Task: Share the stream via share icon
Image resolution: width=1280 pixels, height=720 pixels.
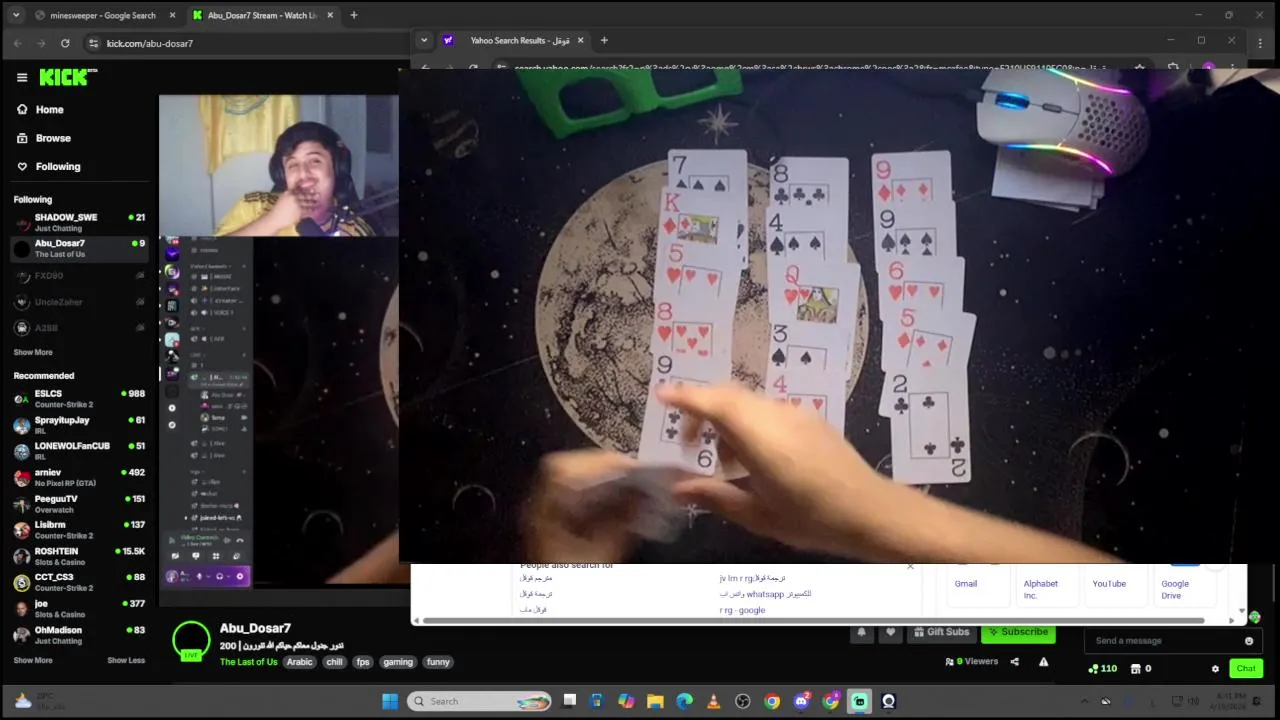Action: [x=1014, y=662]
